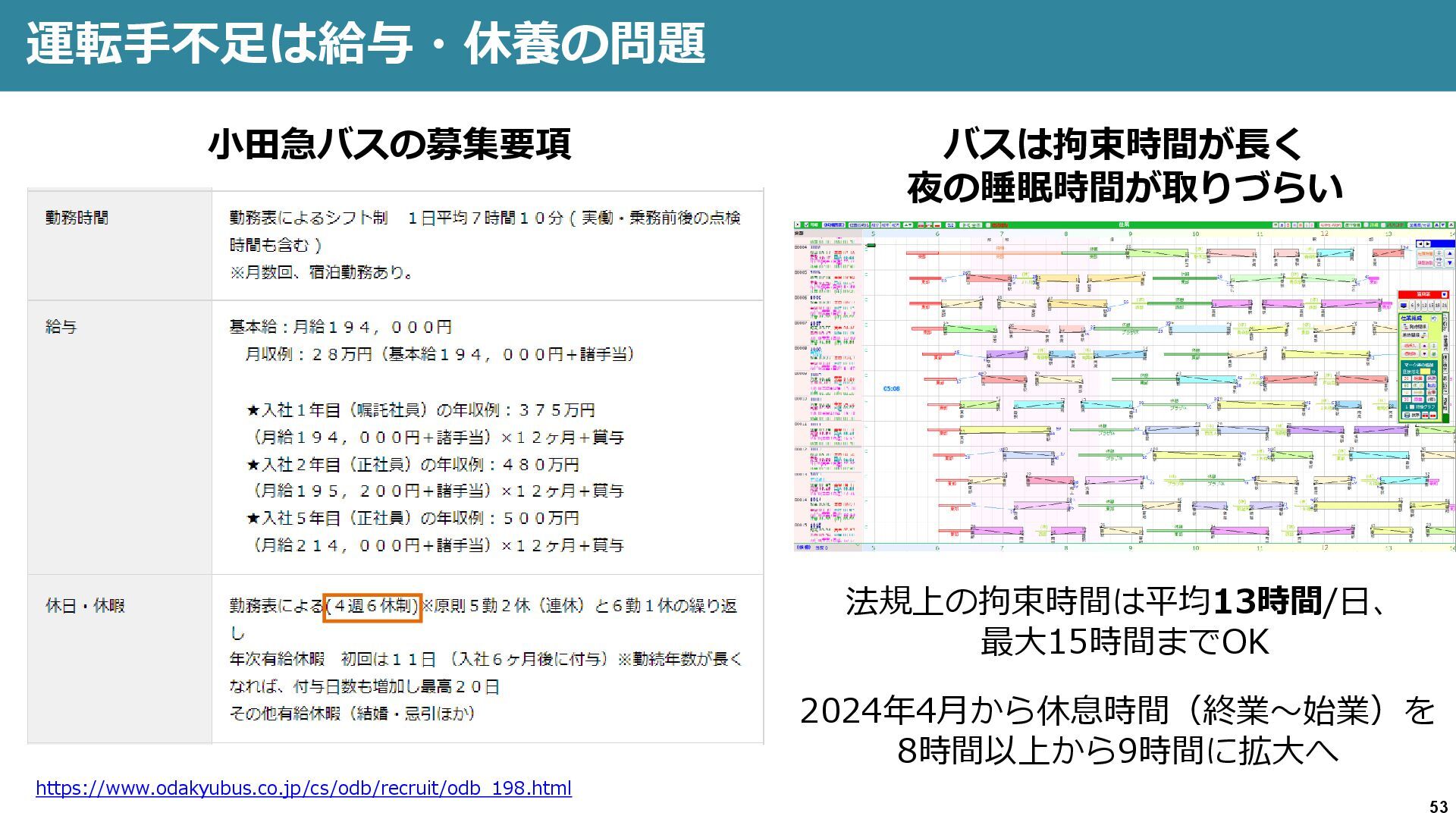Viewport: 1456px width, 819px height.
Task: Click the heading バスは拘束時間が長く
Action: tap(1124, 143)
